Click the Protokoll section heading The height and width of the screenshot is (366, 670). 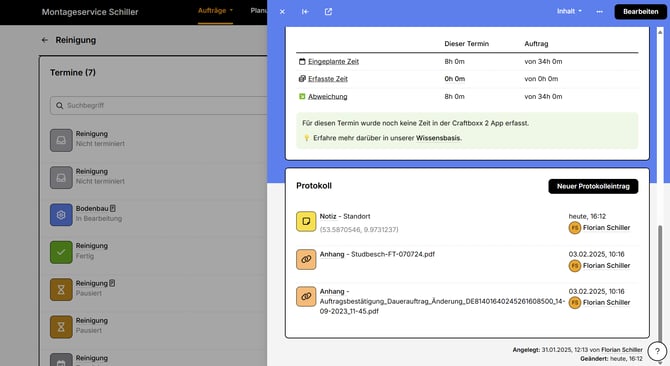[314, 186]
